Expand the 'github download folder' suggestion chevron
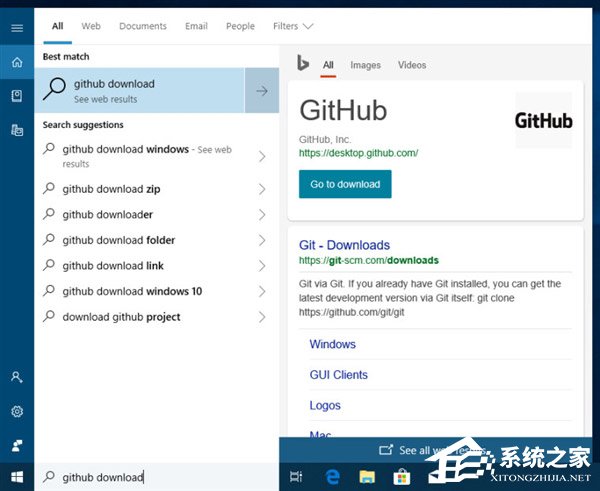 [x=262, y=240]
